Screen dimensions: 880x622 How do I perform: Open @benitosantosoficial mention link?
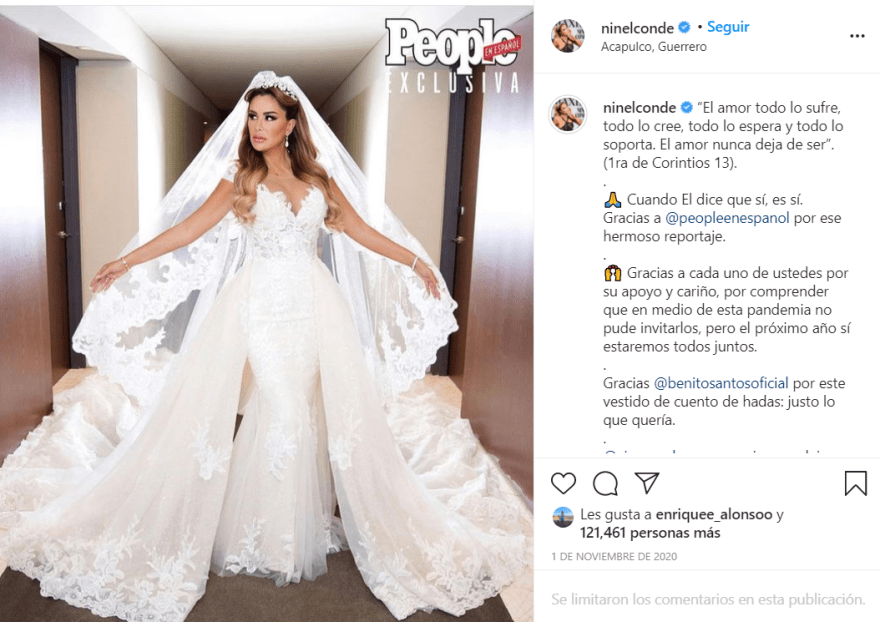pos(721,383)
